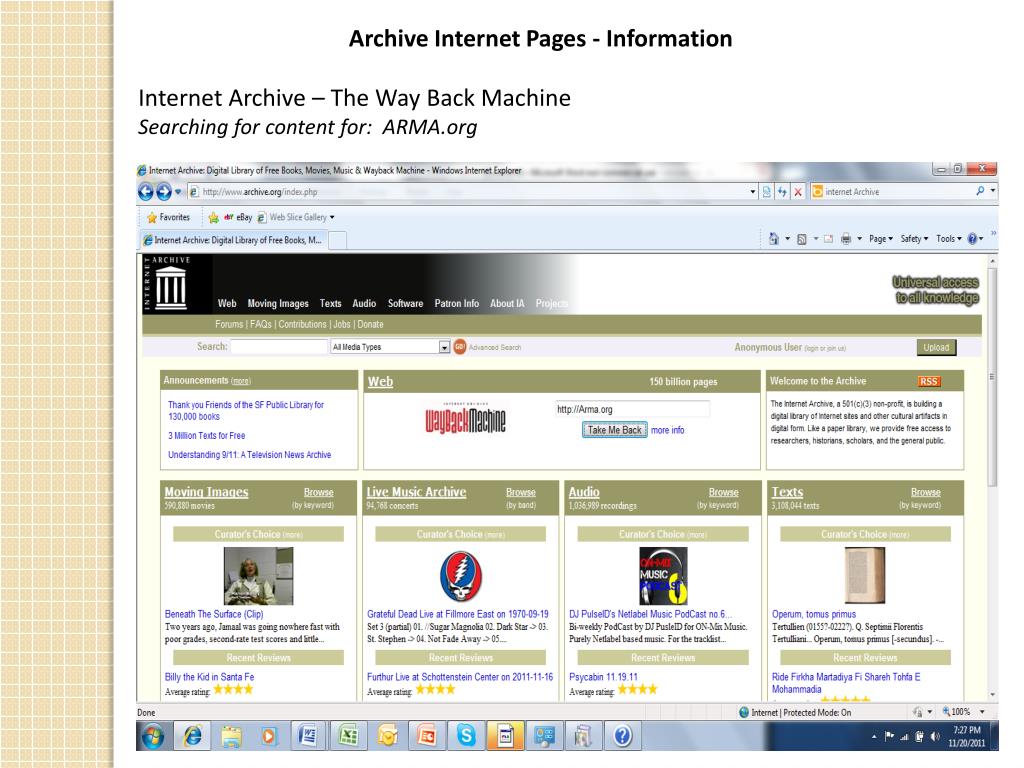Expand the address bar history dropdown
The width and height of the screenshot is (1024, 768).
[752, 192]
